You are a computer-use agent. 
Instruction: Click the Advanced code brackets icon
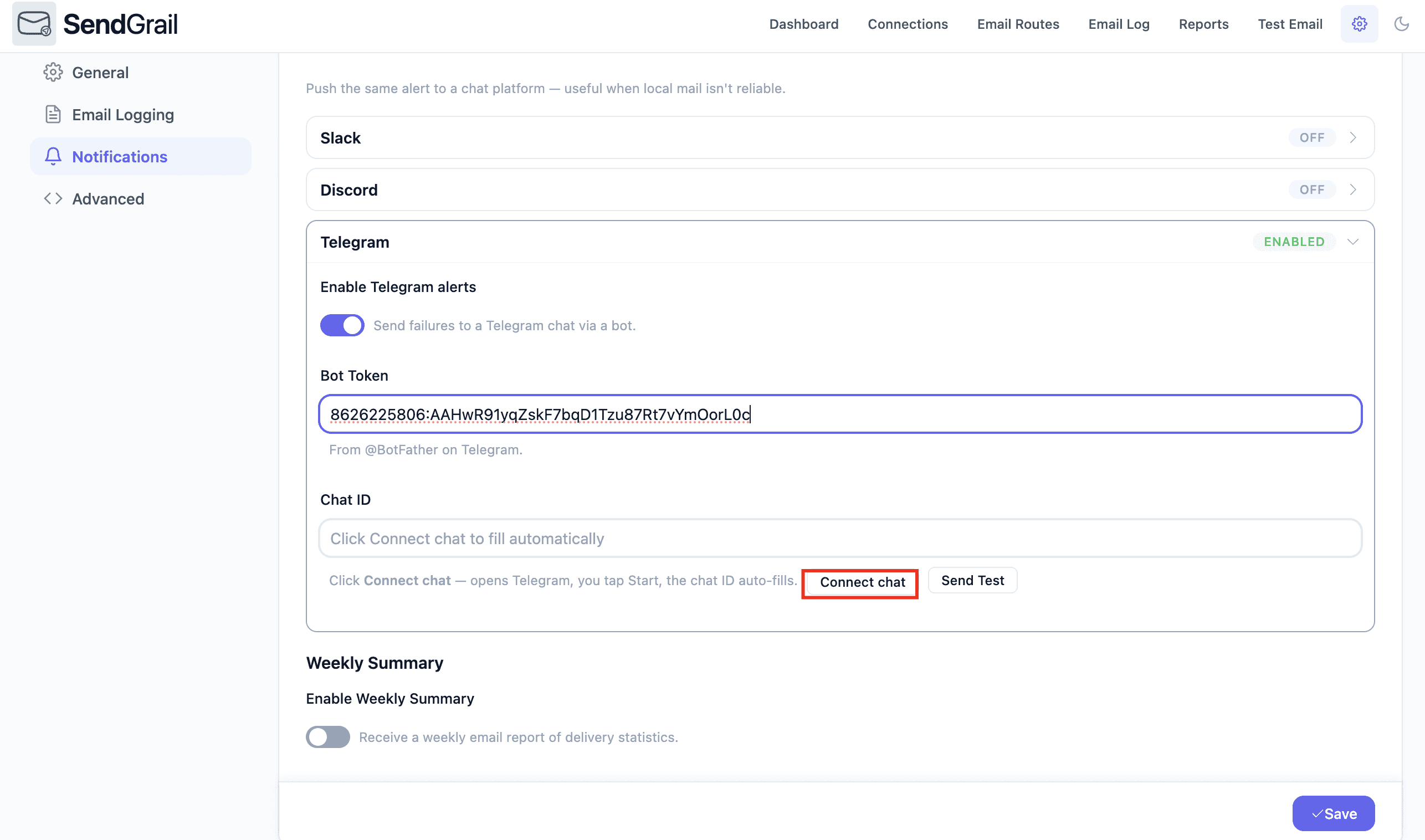[53, 199]
